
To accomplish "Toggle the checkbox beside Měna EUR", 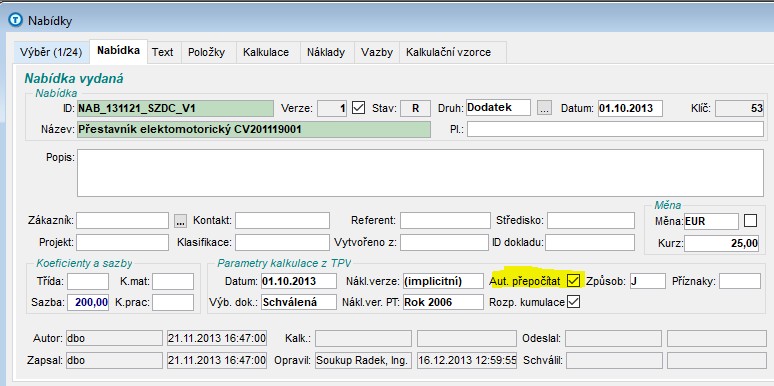I will click(750, 221).
